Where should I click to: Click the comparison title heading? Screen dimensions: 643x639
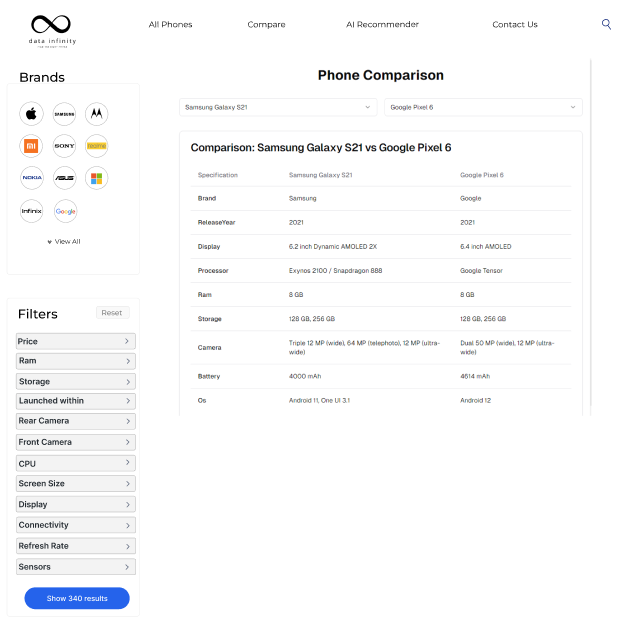321,148
